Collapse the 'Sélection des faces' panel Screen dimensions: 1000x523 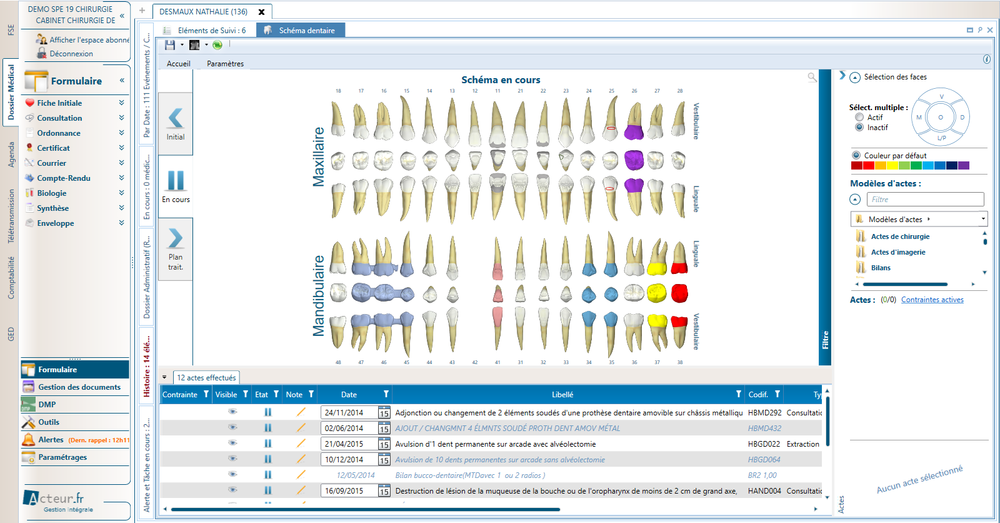(855, 77)
